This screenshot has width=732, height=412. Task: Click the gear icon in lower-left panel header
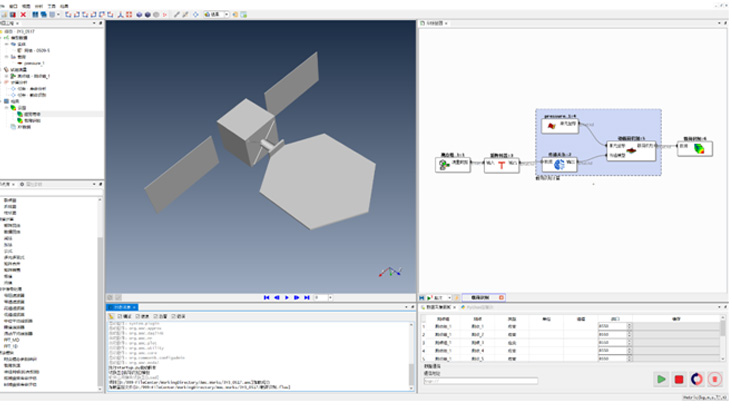pyautogui.click(x=21, y=184)
